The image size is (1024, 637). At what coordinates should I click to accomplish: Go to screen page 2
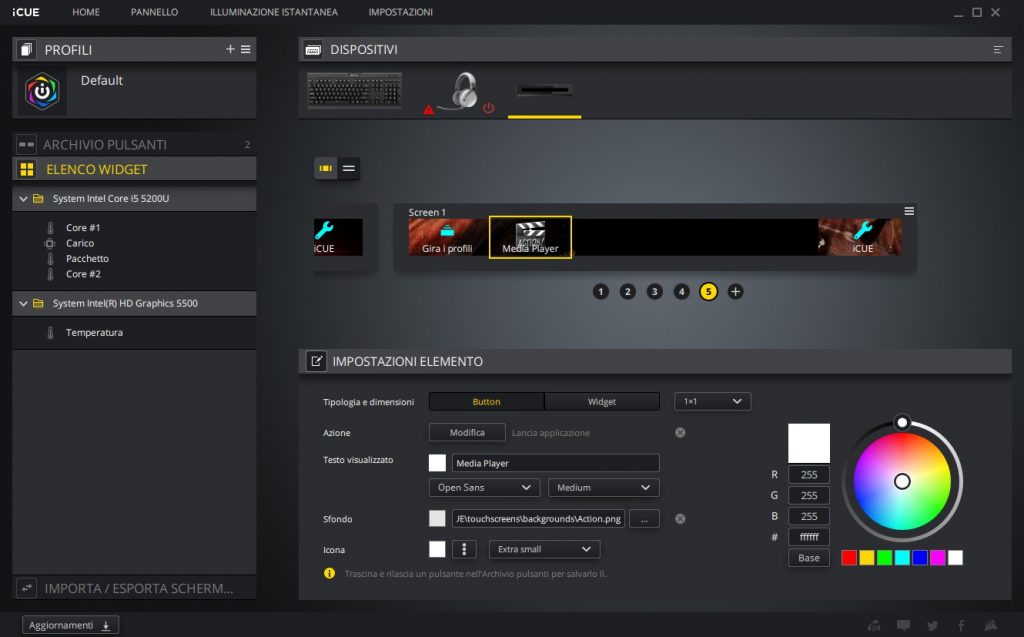click(x=628, y=291)
